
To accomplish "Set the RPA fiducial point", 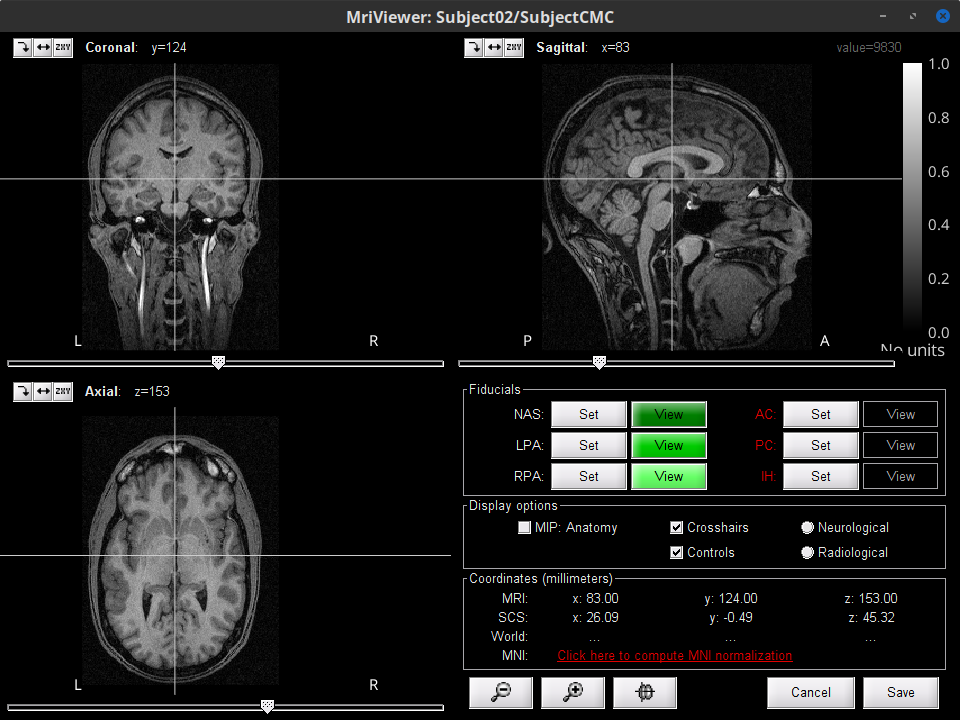I will pyautogui.click(x=589, y=476).
